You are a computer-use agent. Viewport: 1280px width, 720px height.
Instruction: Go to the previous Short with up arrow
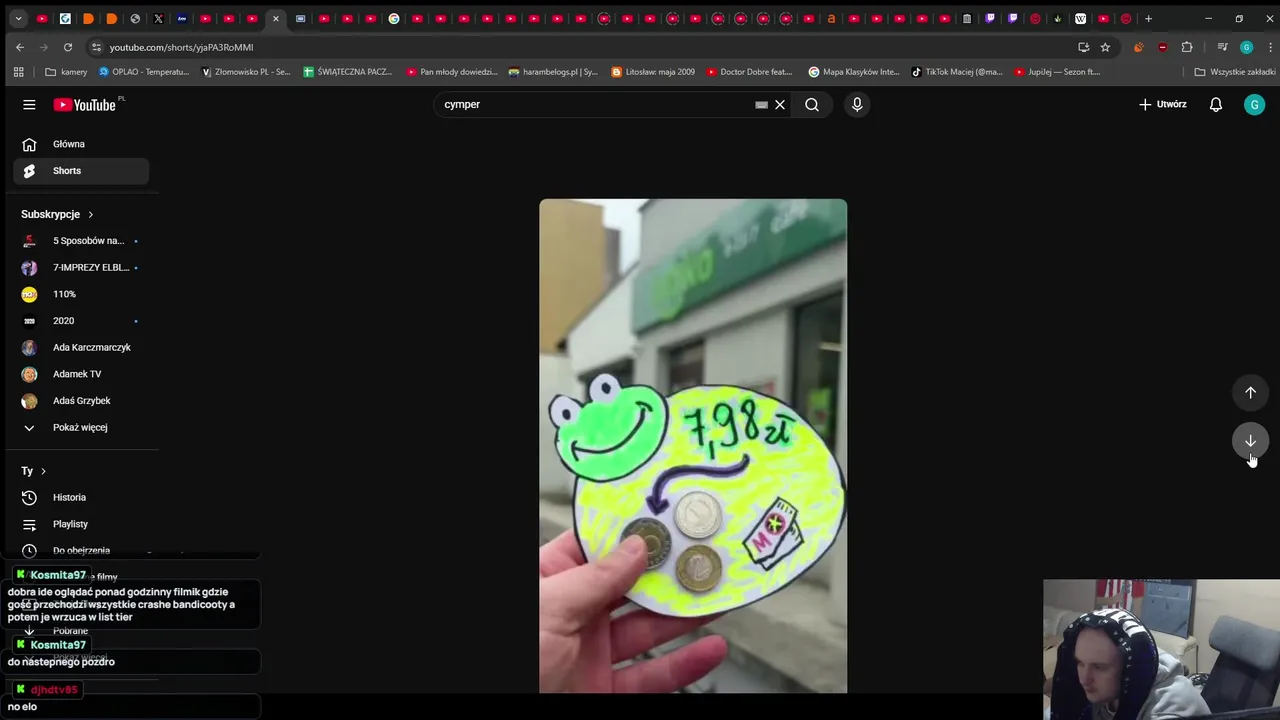tap(1250, 392)
